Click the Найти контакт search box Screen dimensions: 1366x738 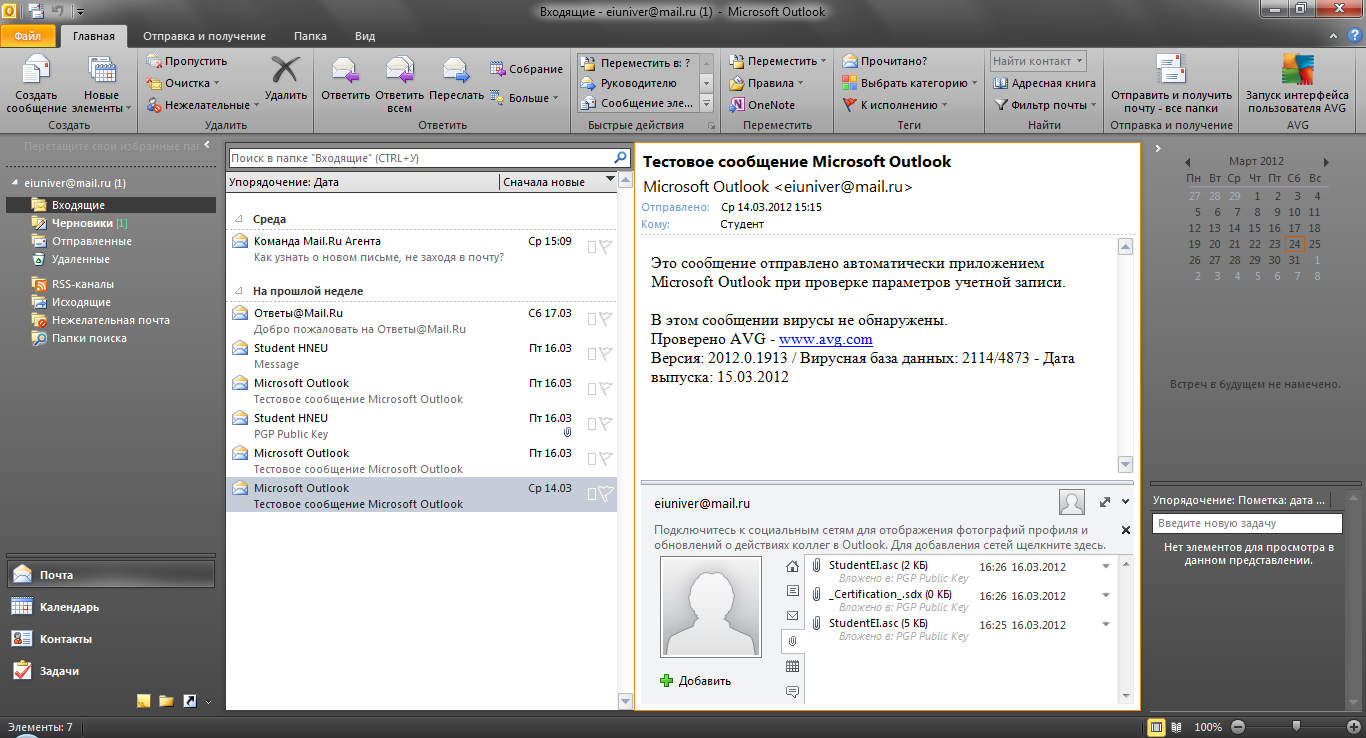pos(1037,61)
